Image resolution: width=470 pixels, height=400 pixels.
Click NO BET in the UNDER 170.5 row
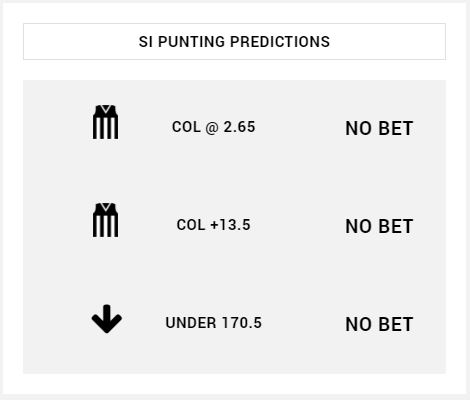pos(379,324)
